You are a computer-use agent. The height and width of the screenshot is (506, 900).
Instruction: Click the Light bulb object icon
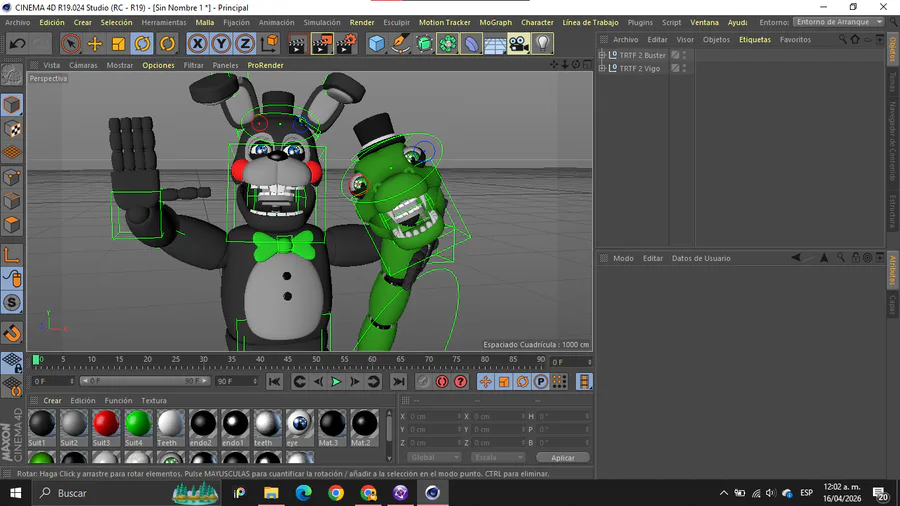click(x=542, y=43)
